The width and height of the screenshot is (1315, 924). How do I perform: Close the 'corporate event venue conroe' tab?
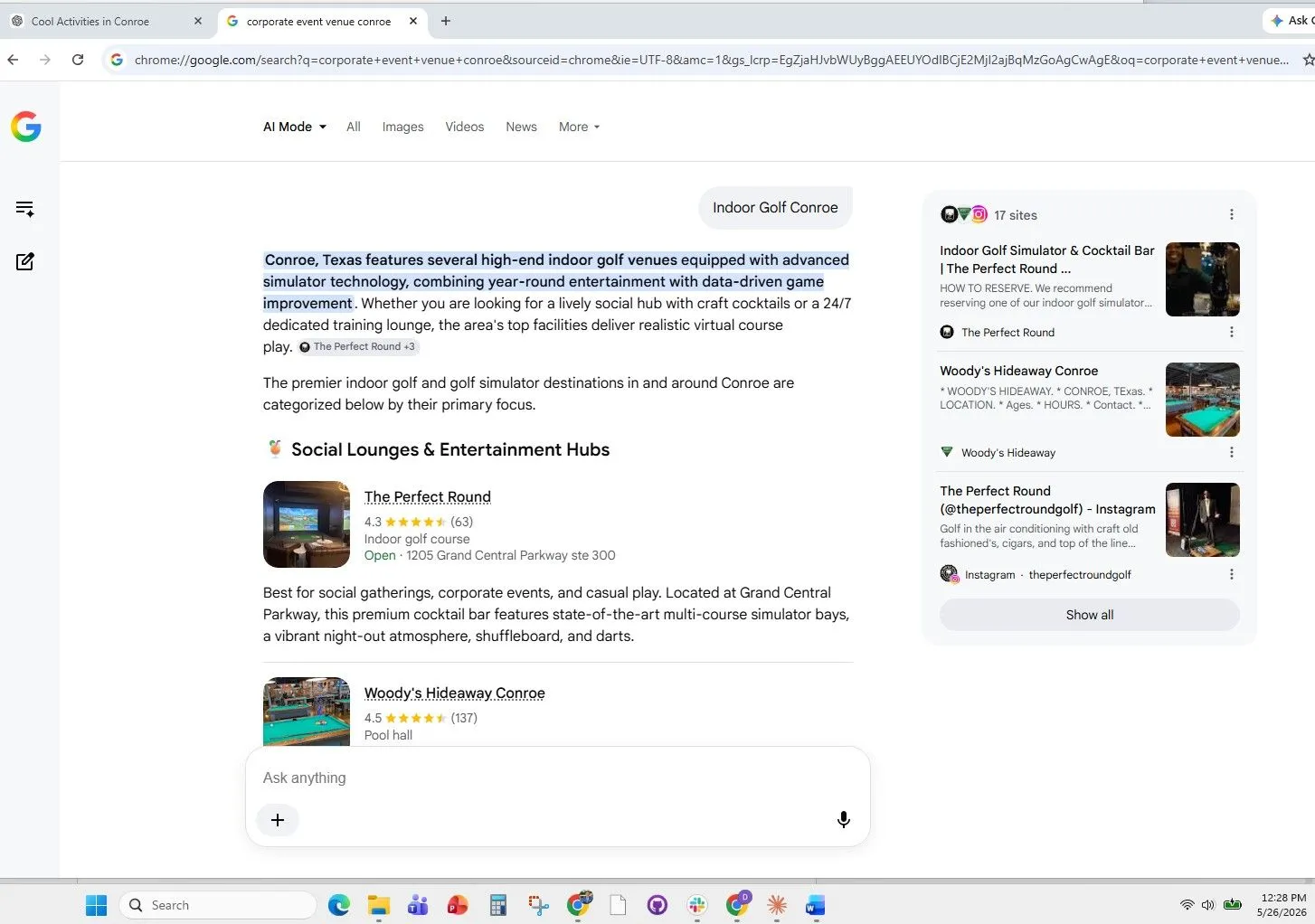click(x=413, y=21)
